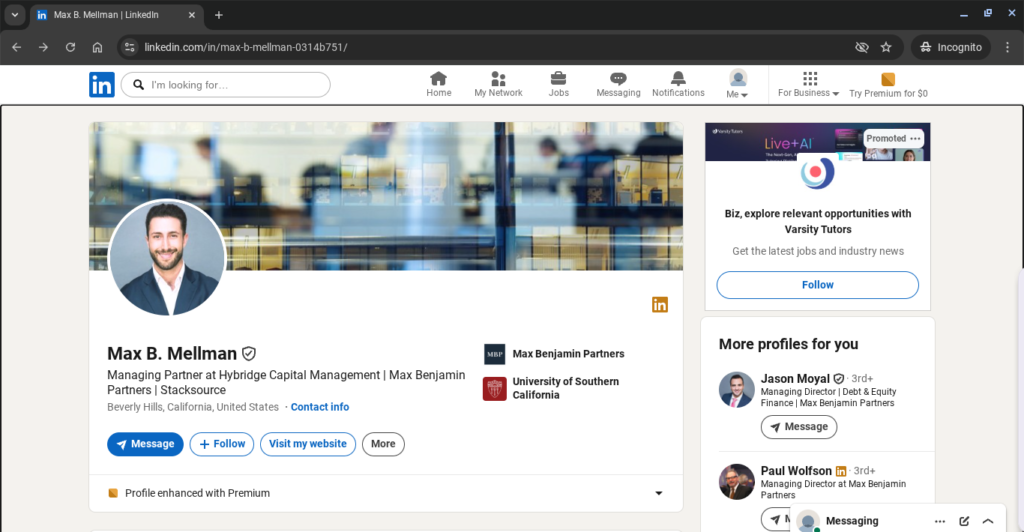Open the Jobs page

tap(558, 84)
